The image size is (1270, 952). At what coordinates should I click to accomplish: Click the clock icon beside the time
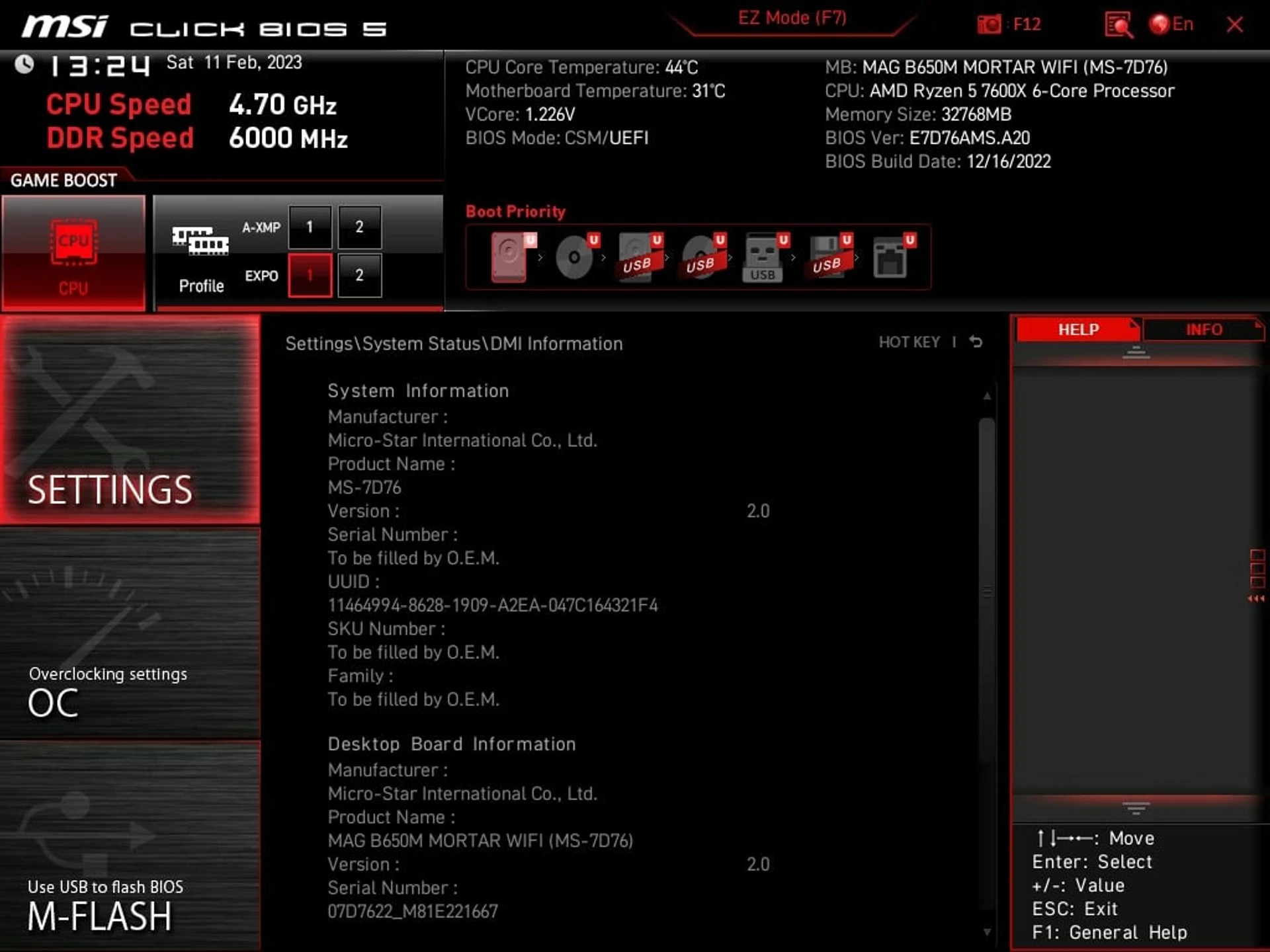pos(24,64)
